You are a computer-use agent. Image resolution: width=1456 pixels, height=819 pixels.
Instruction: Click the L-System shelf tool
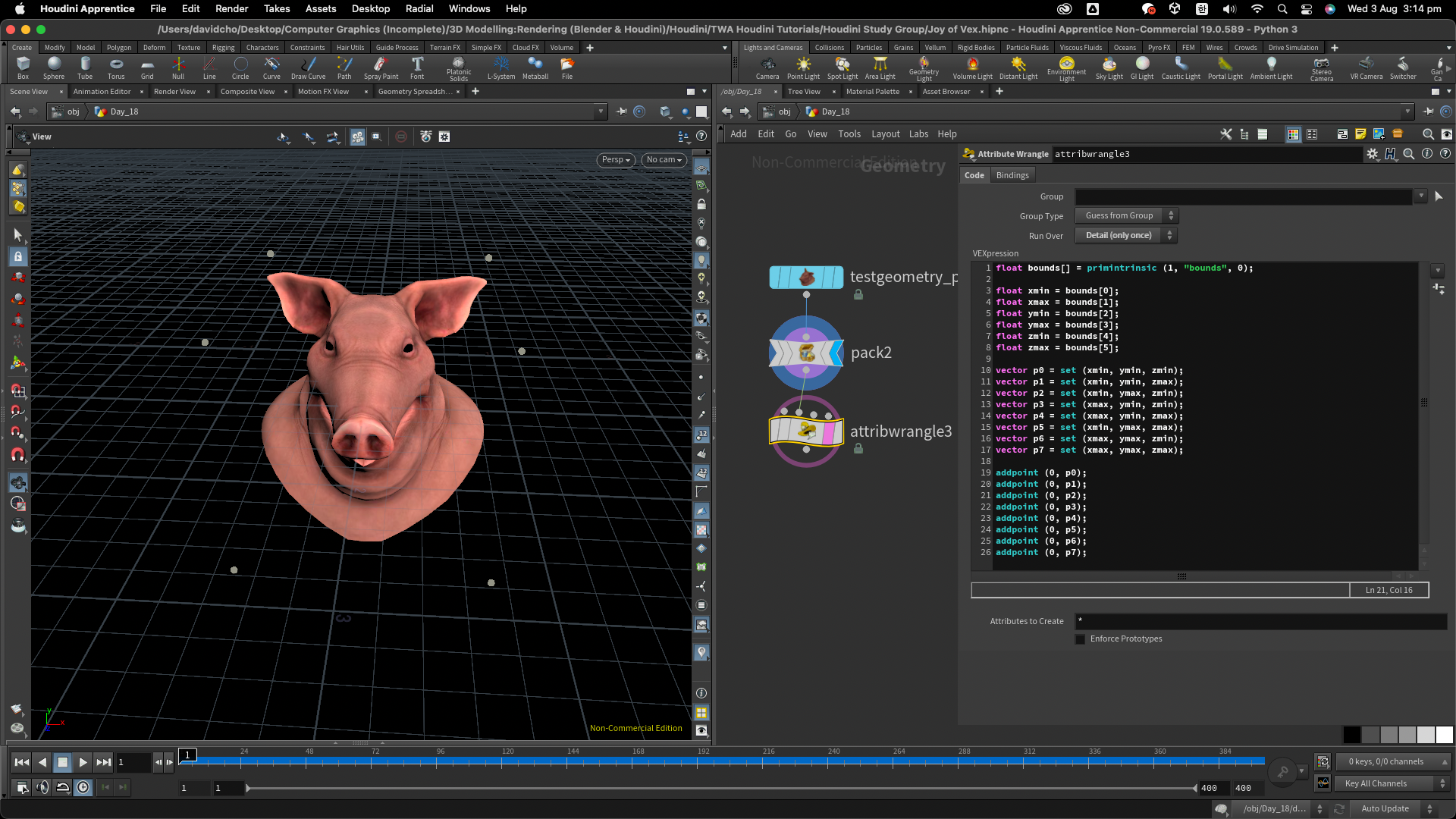[x=500, y=67]
